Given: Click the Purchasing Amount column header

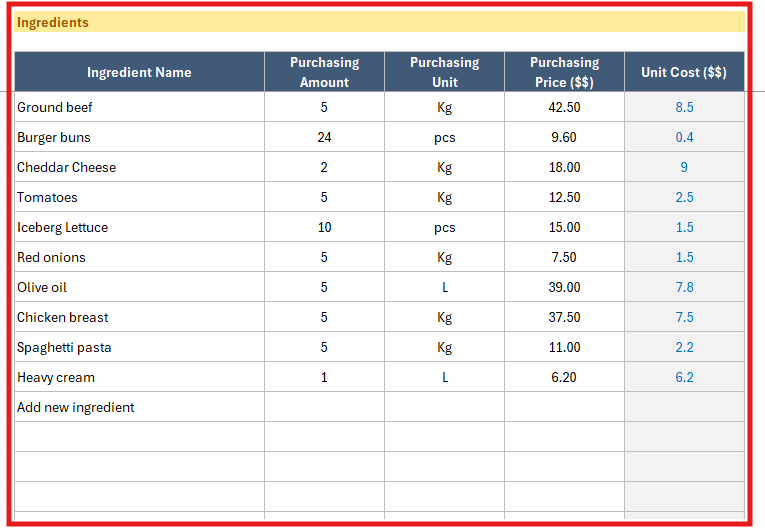Looking at the screenshot, I should (324, 72).
